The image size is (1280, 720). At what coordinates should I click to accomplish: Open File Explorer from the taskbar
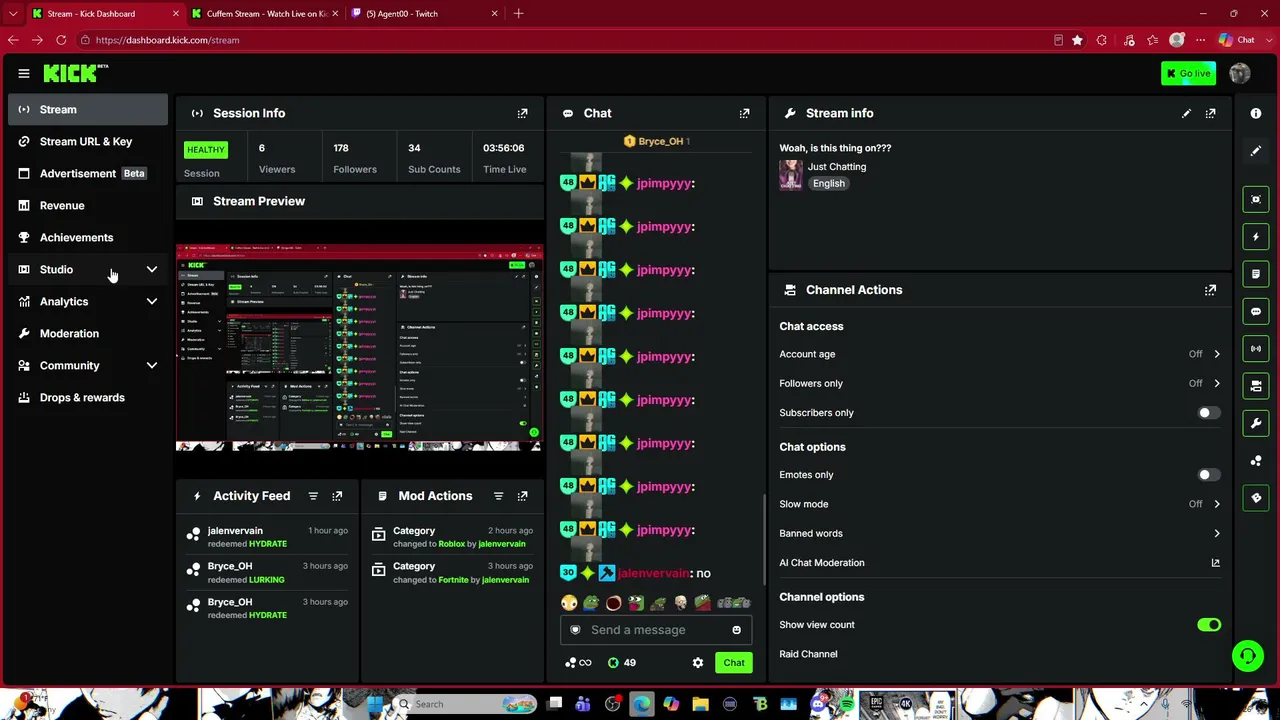[700, 704]
